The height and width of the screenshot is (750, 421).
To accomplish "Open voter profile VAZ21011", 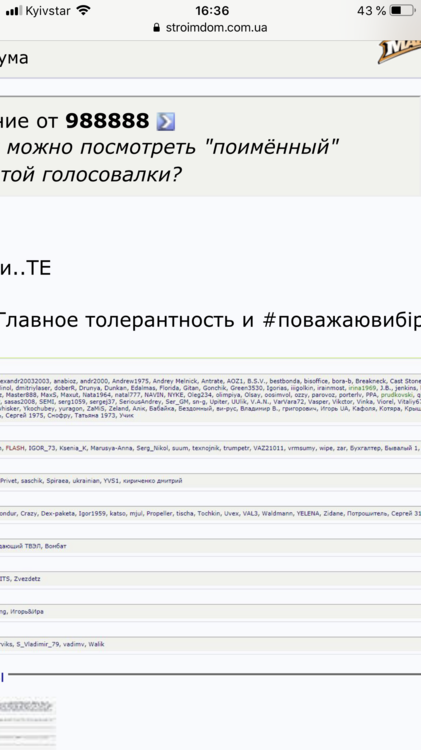I will click(269, 448).
